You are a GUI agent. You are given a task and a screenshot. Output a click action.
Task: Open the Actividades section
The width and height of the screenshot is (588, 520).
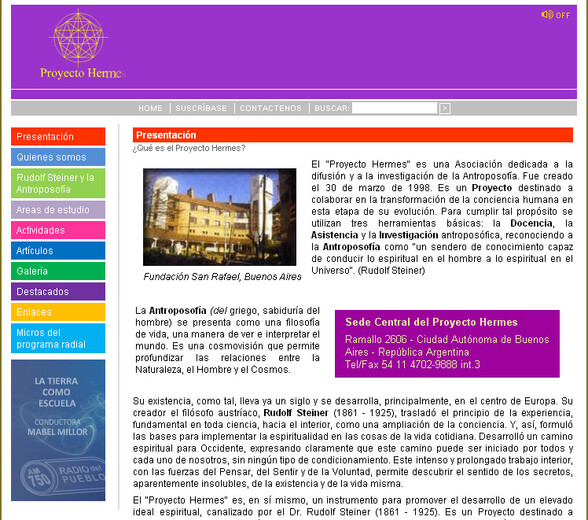[x=58, y=230]
